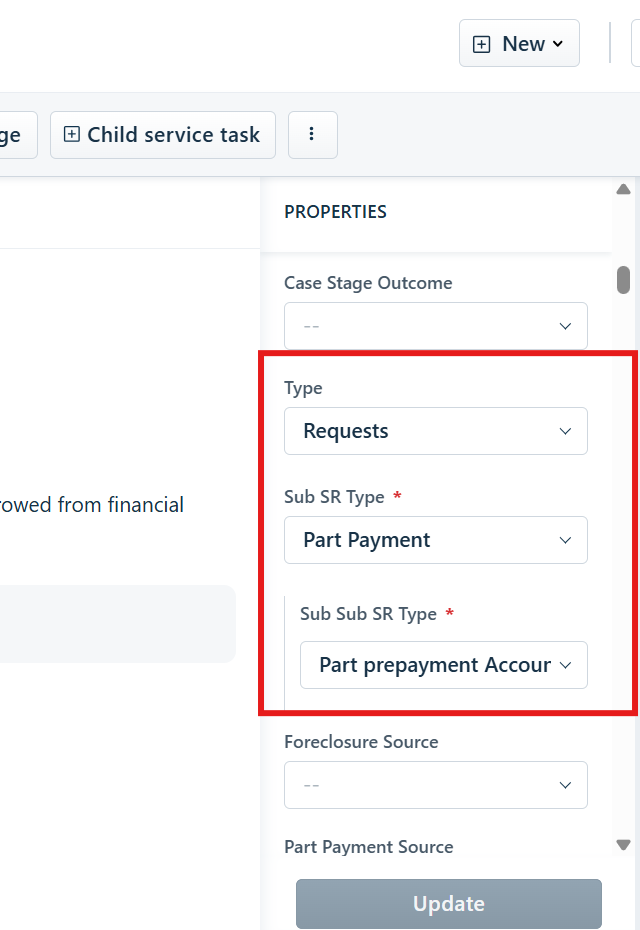Click the partially visible button ending in 'ge'
The width and height of the screenshot is (640, 930).
pos(18,135)
